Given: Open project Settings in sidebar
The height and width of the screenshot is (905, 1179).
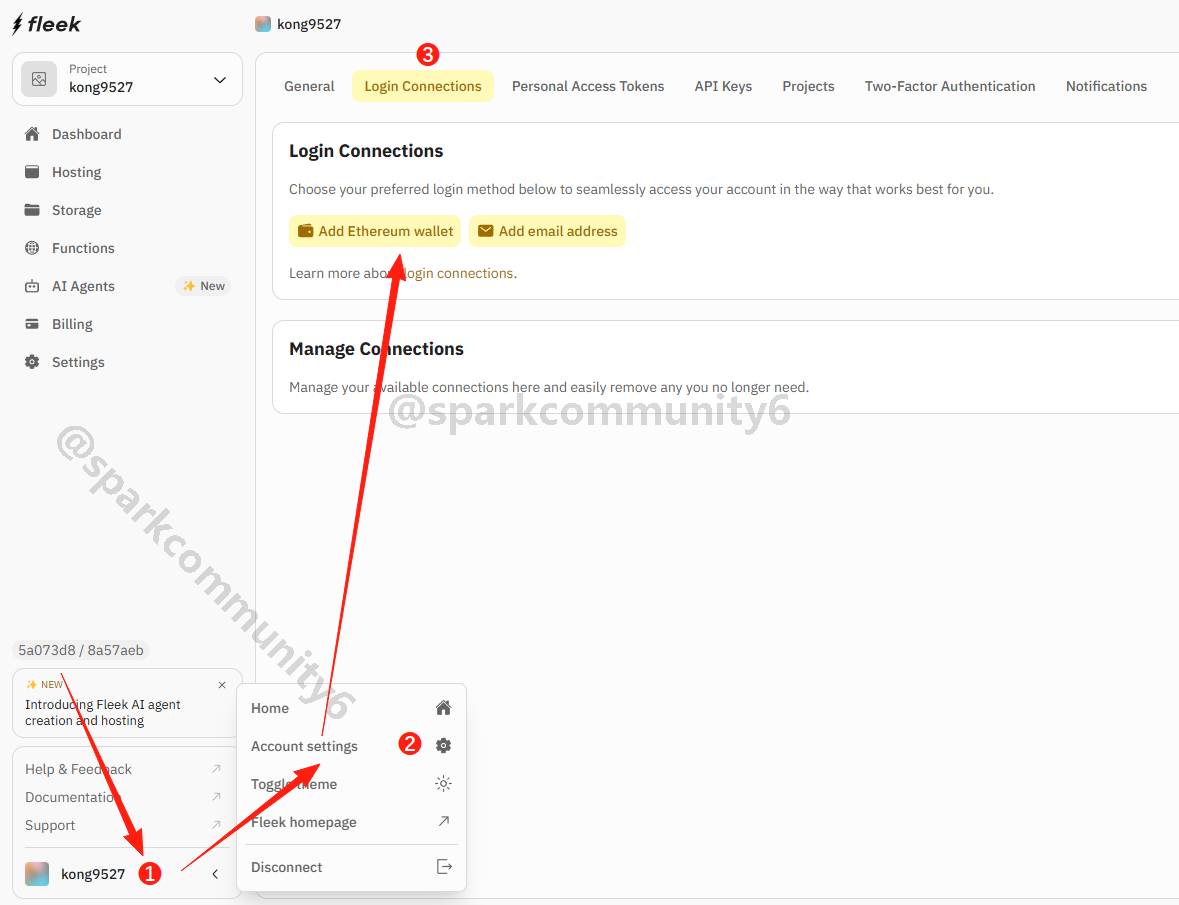Looking at the screenshot, I should click(x=77, y=362).
